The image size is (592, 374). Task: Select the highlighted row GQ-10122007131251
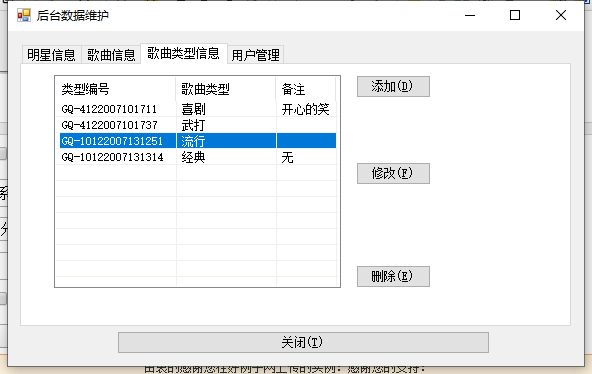[198, 141]
